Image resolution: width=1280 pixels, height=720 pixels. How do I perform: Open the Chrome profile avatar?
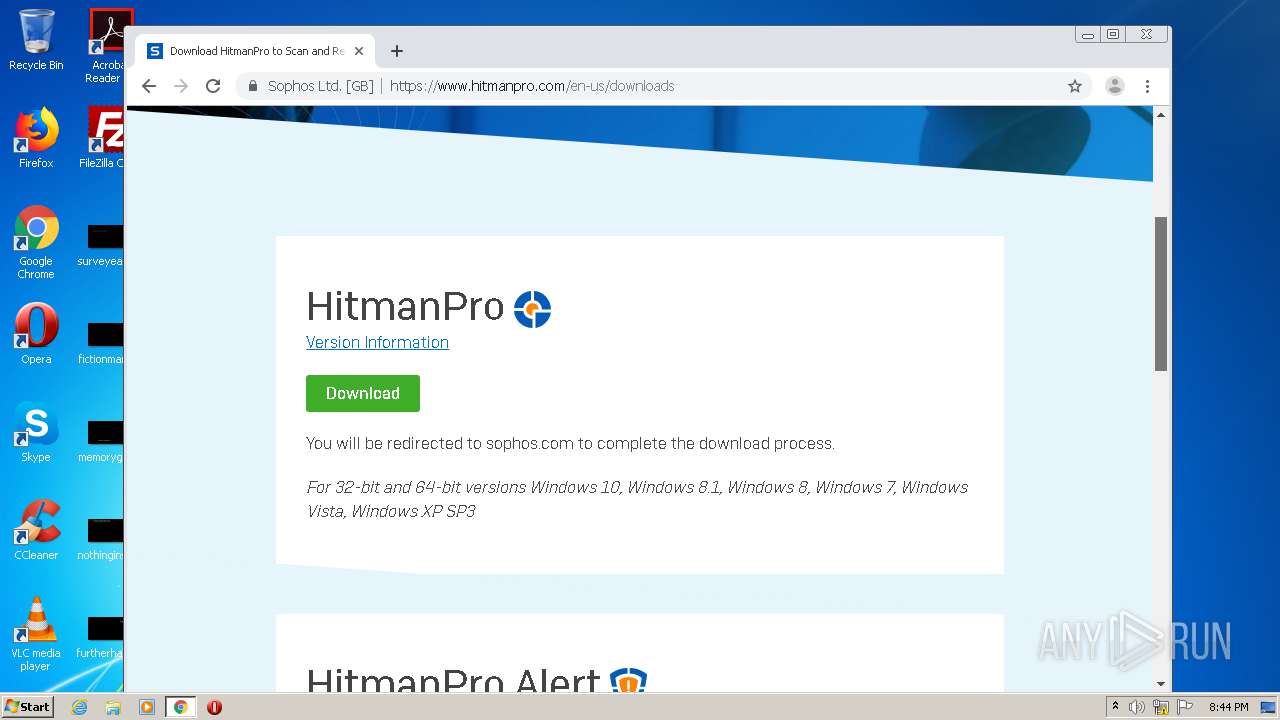pos(1114,86)
